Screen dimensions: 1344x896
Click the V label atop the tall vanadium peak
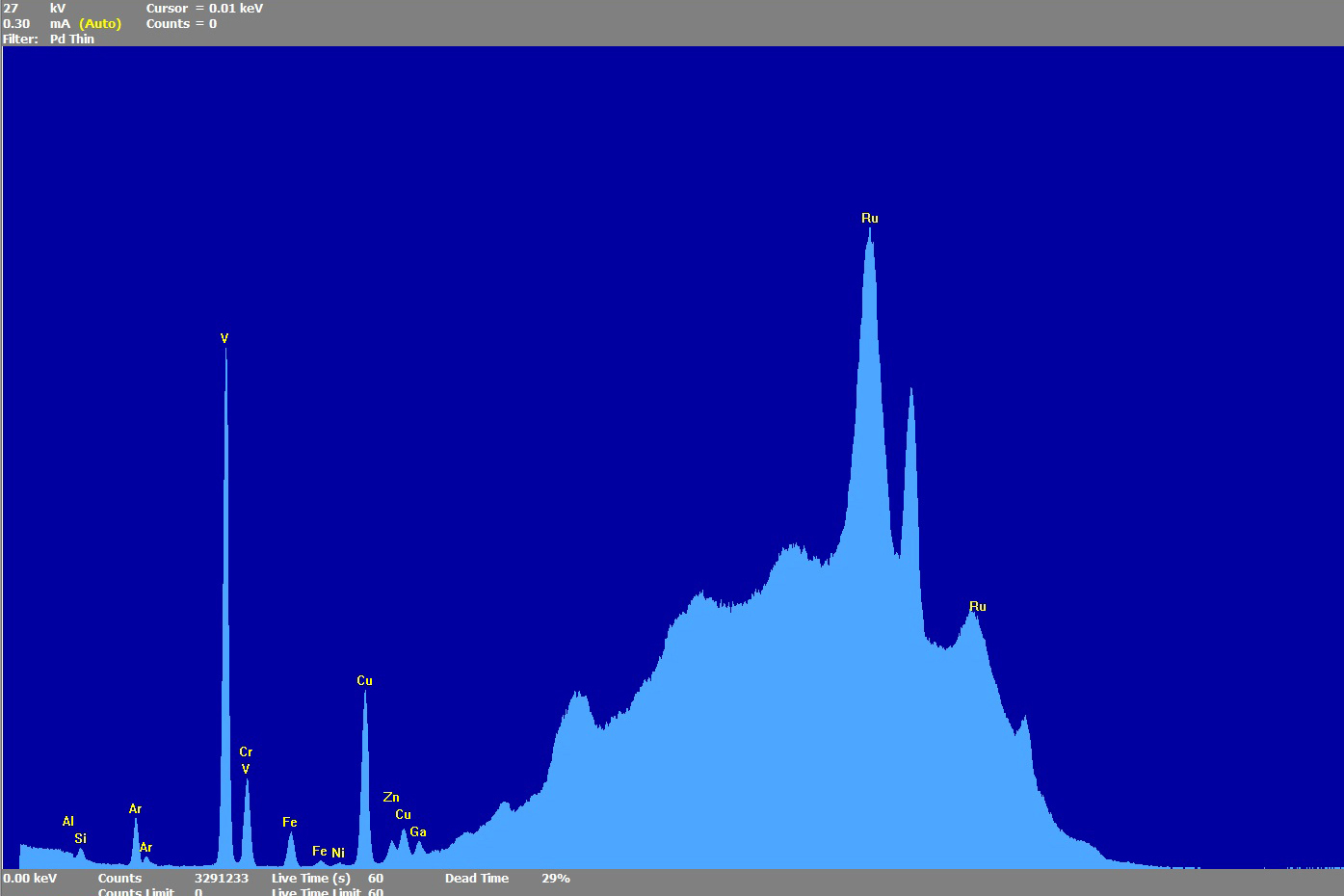[x=224, y=338]
